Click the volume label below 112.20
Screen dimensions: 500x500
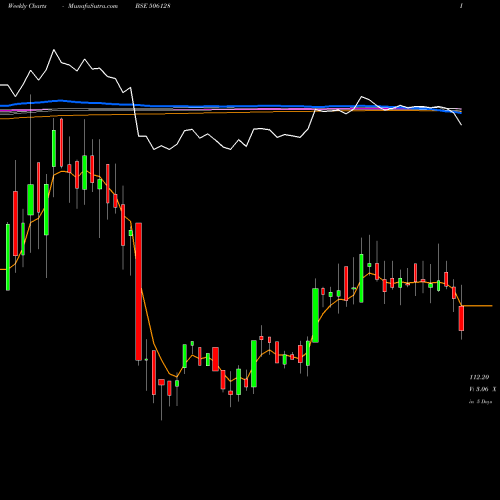[482, 389]
